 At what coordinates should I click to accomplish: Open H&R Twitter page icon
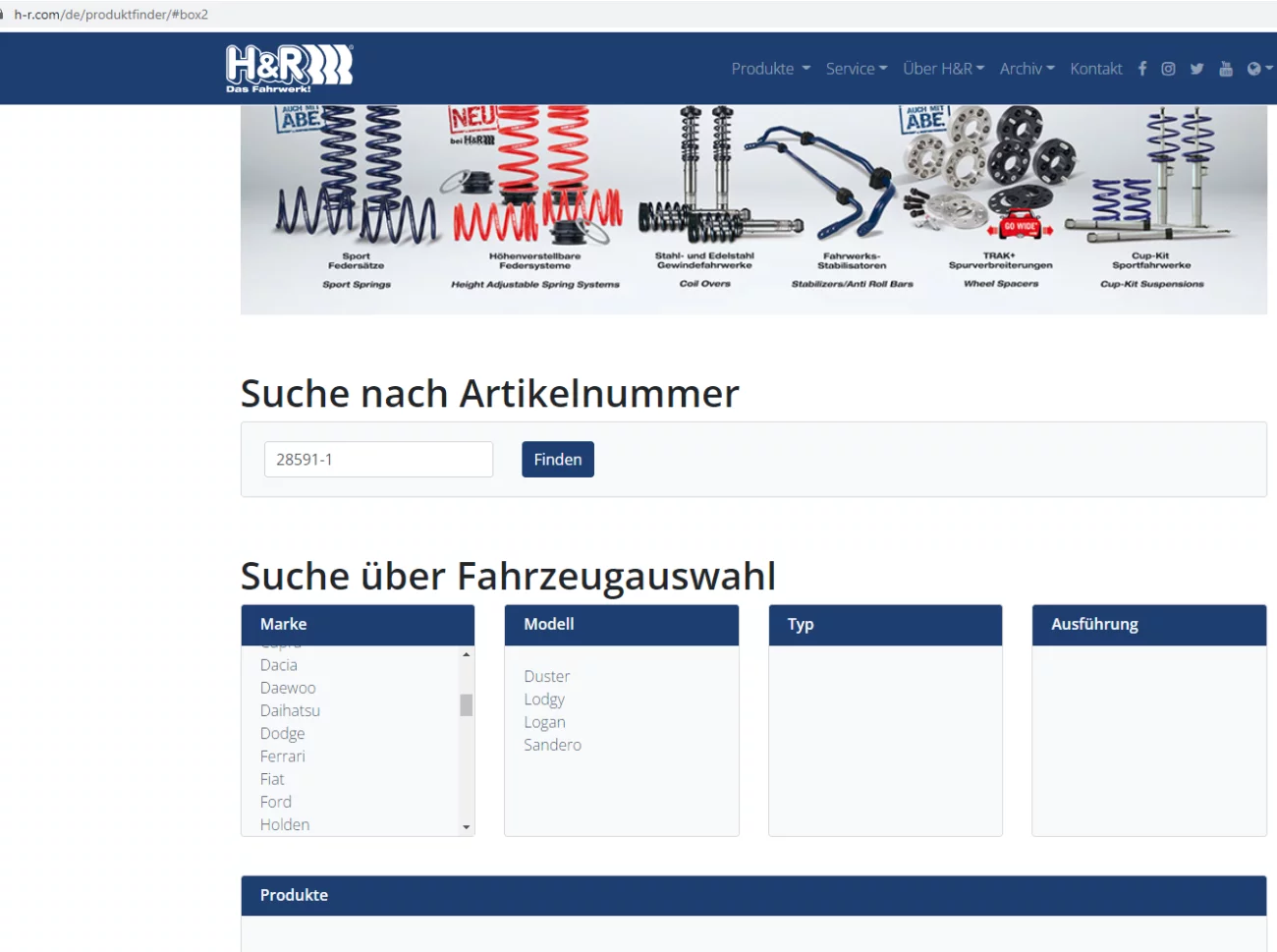coord(1196,69)
